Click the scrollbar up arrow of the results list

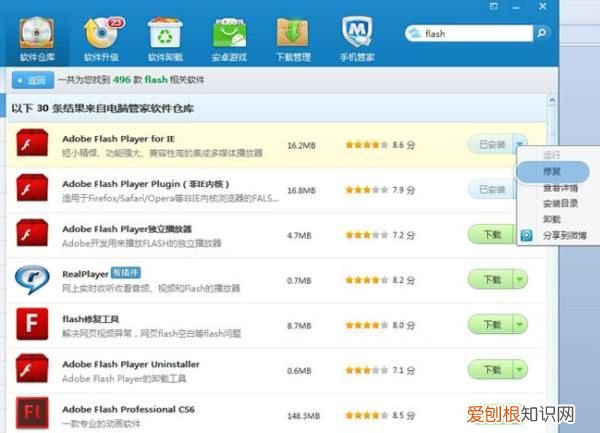(x=552, y=101)
